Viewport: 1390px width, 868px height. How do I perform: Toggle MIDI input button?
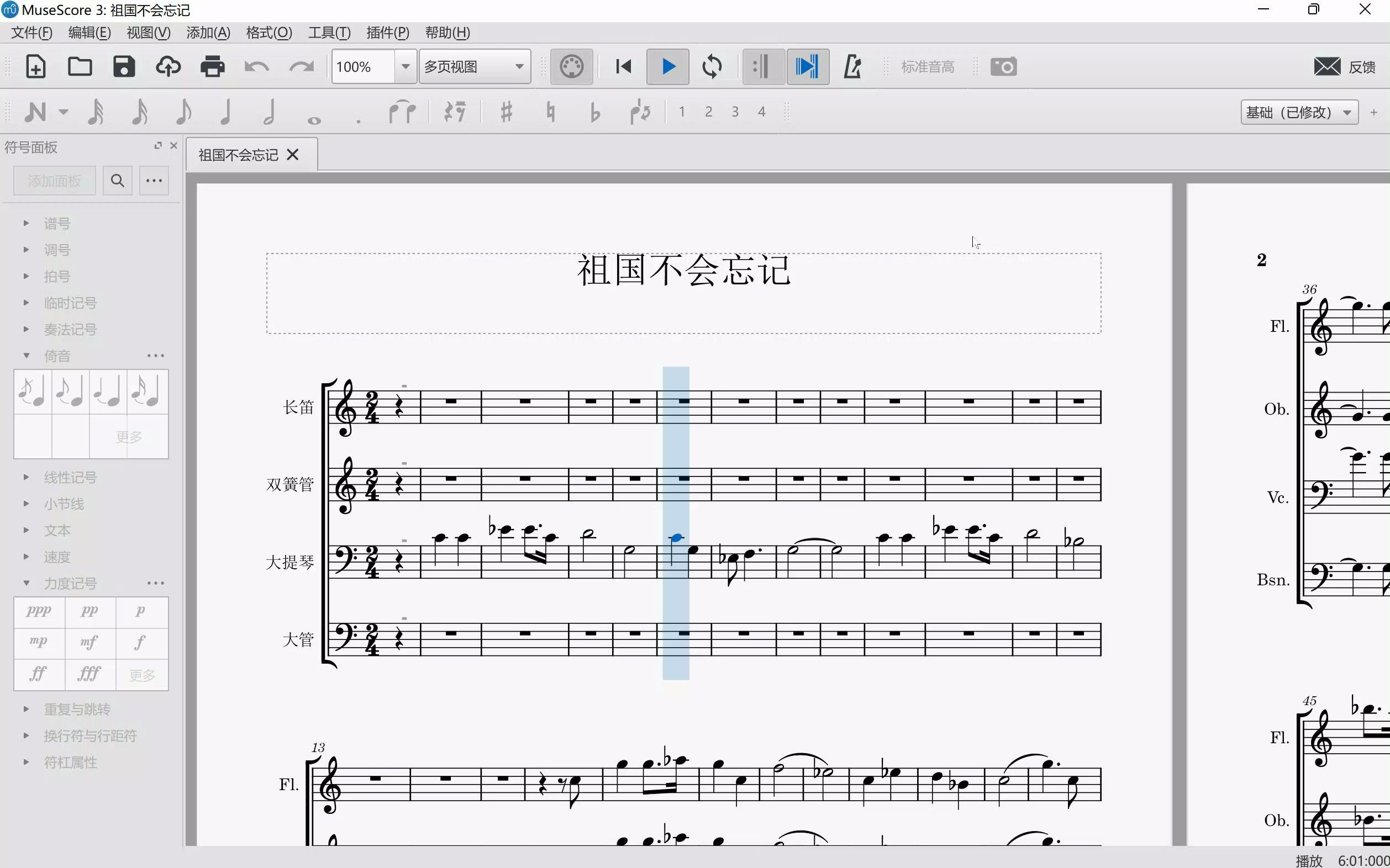click(x=571, y=67)
